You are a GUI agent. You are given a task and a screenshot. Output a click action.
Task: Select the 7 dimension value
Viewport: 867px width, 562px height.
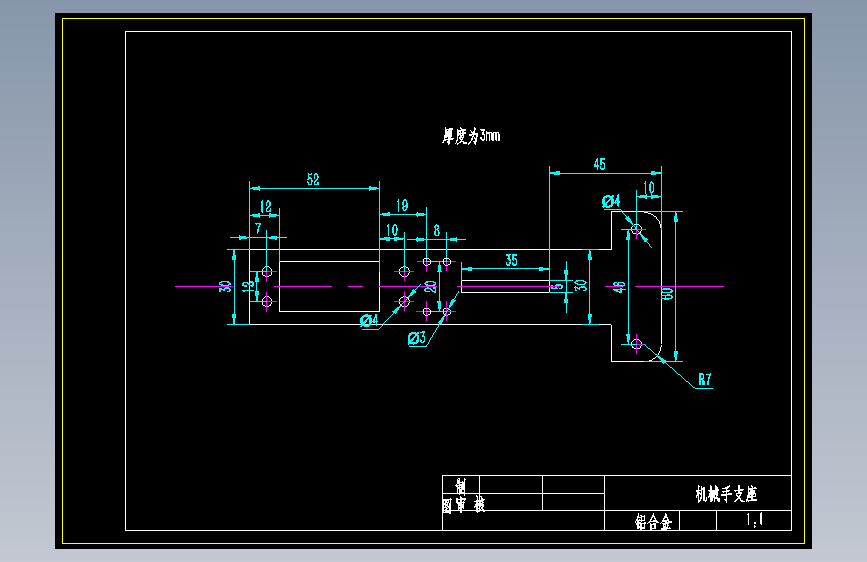258,228
